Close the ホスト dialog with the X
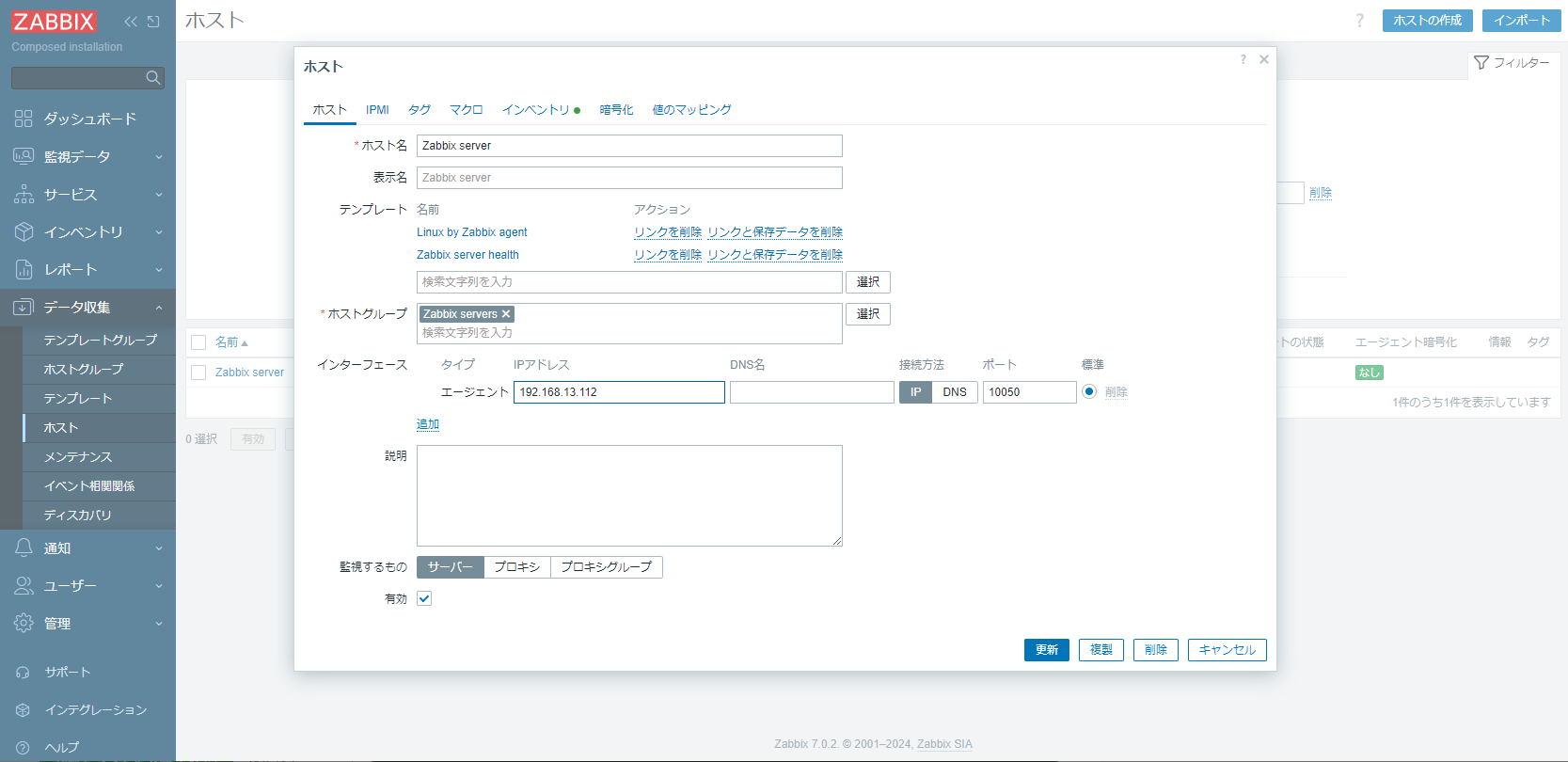Screen dimensions: 1568x762 pyautogui.click(x=1264, y=59)
